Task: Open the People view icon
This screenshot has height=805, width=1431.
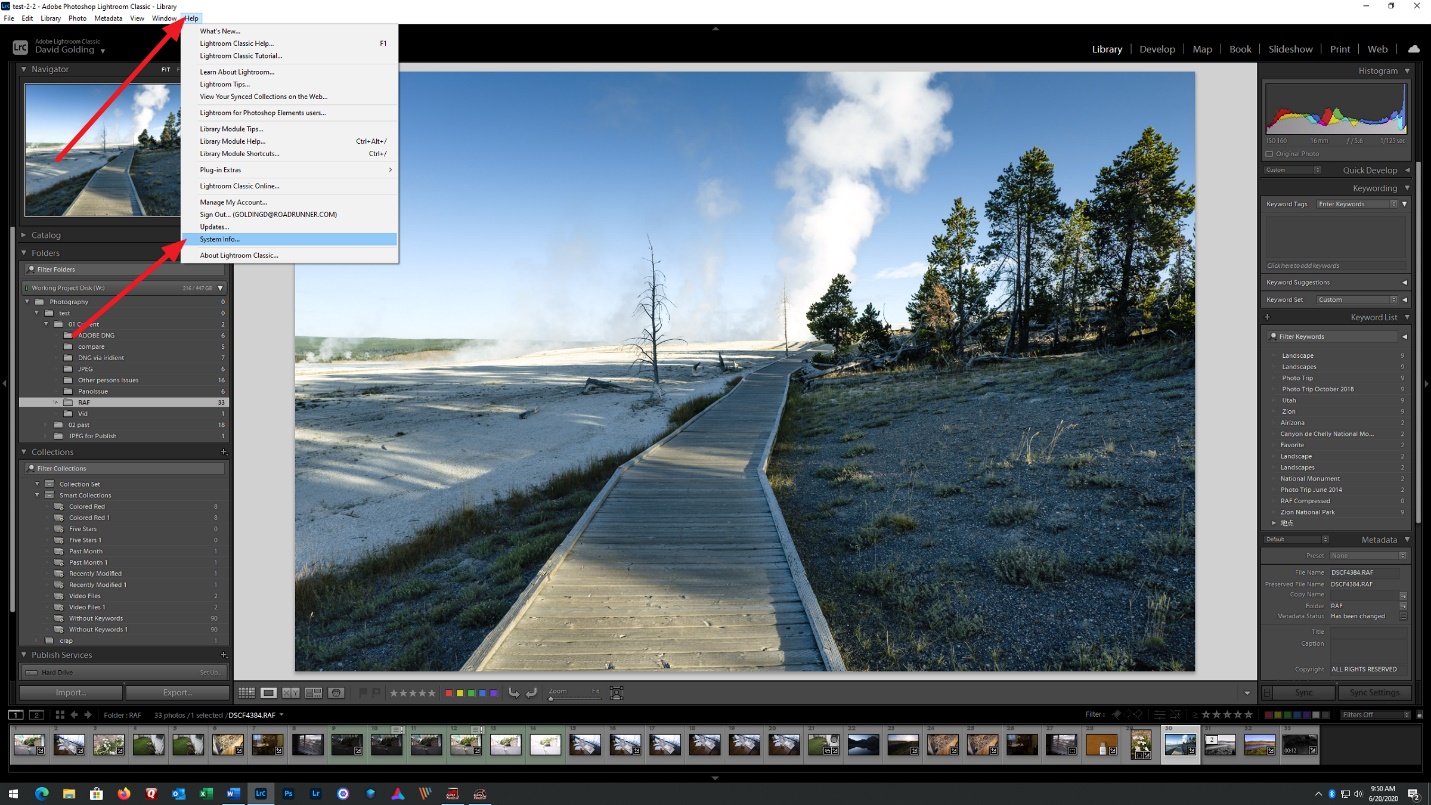Action: [336, 692]
